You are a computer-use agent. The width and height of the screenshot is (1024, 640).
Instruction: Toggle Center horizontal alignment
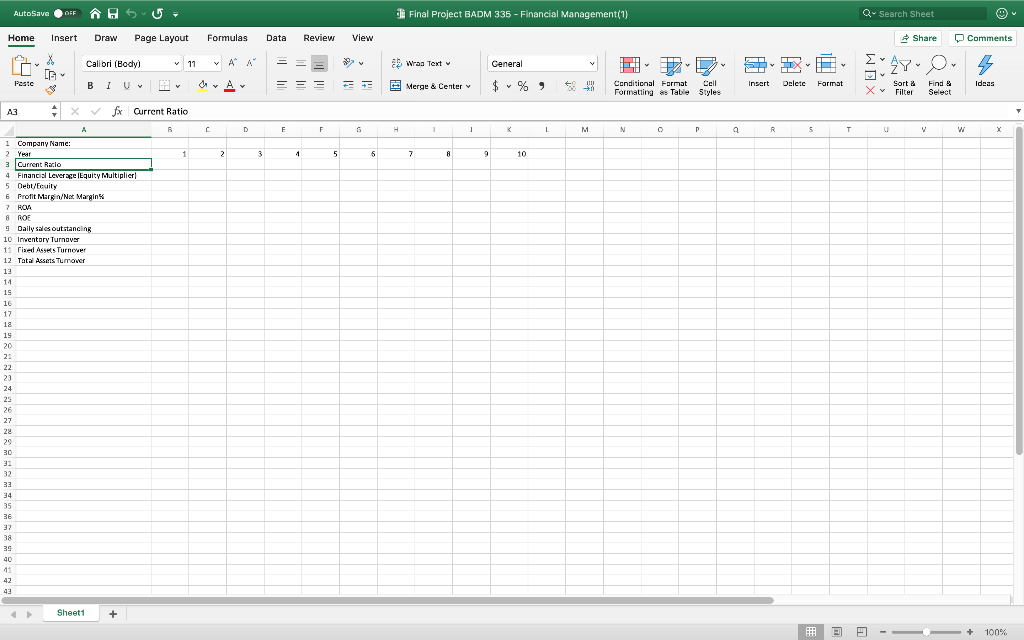[300, 86]
